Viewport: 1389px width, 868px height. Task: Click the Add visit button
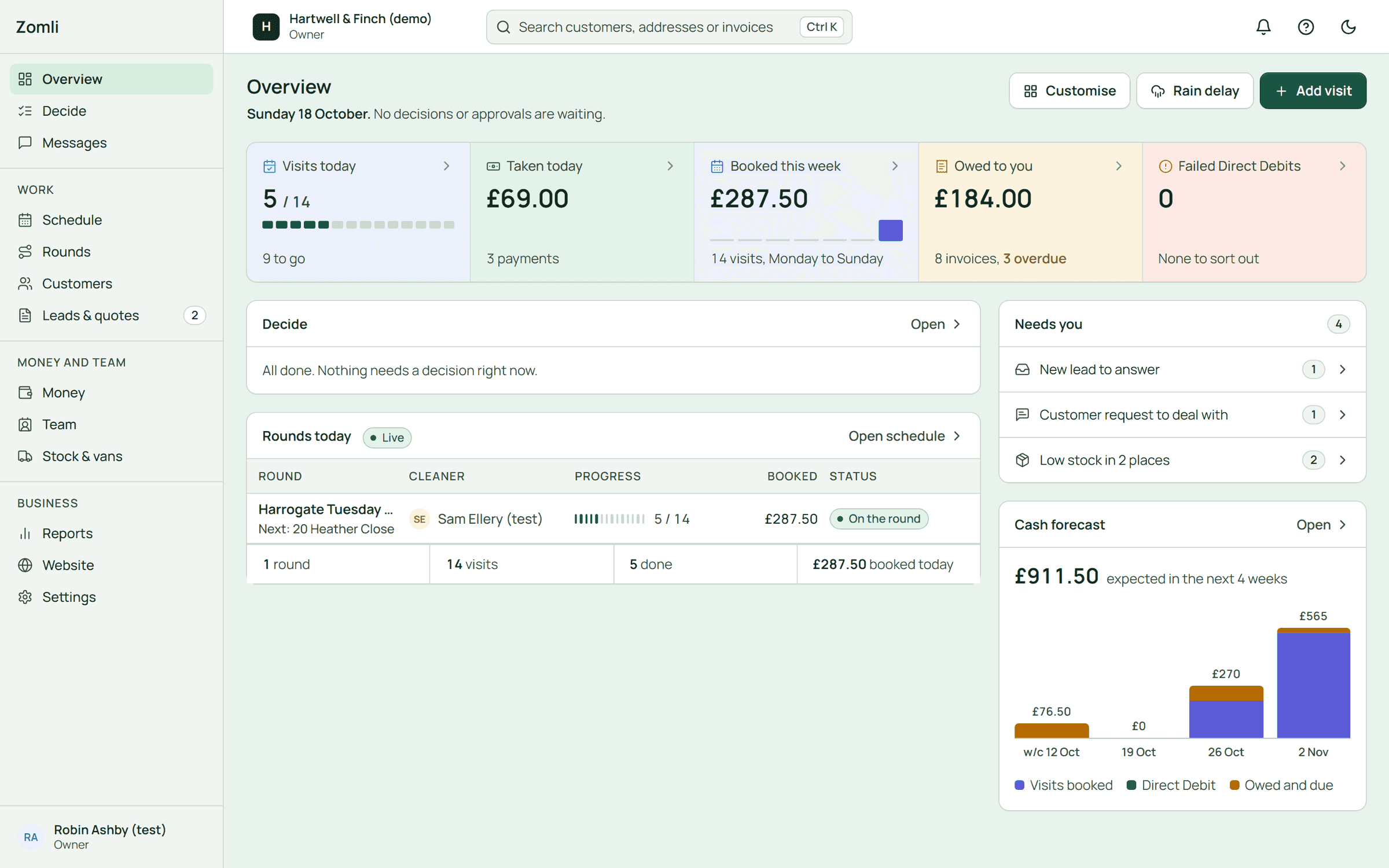tap(1313, 91)
